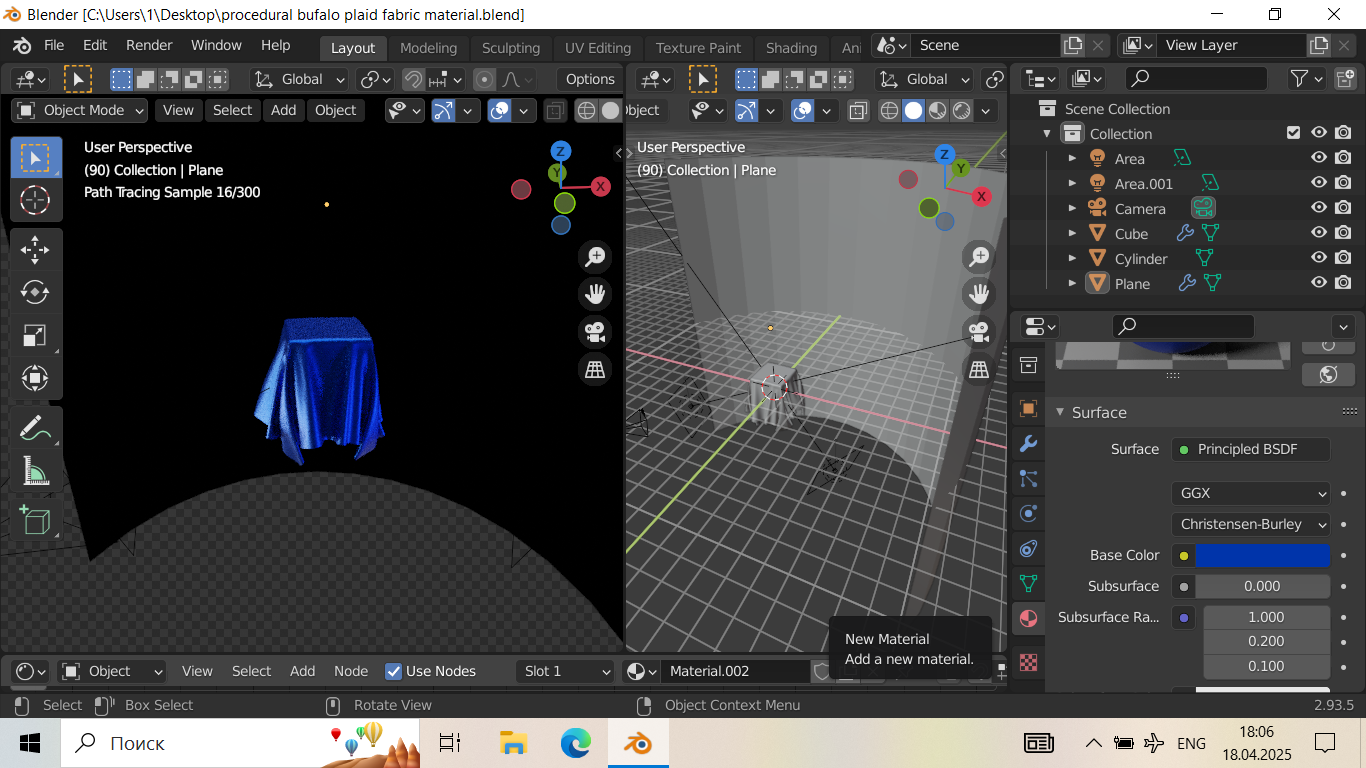The height and width of the screenshot is (768, 1366).
Task: Select the Rotate tool in left toolbar
Action: click(35, 292)
